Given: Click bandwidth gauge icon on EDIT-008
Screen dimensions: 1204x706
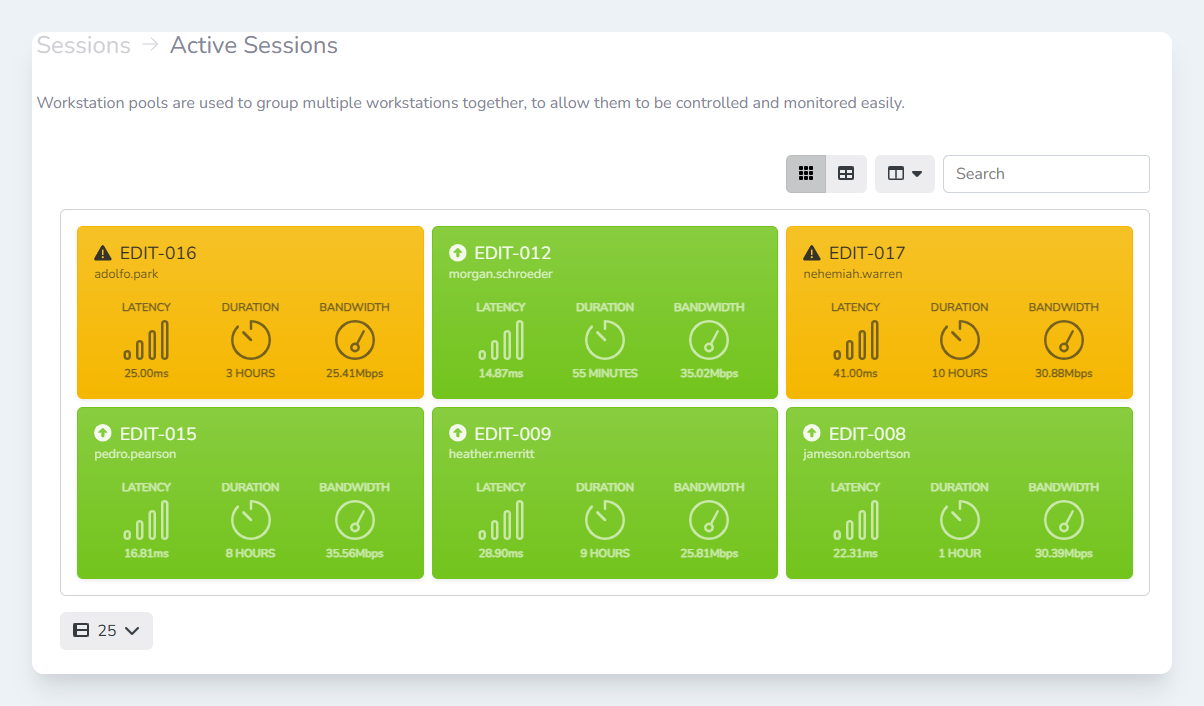Looking at the screenshot, I should [1063, 520].
